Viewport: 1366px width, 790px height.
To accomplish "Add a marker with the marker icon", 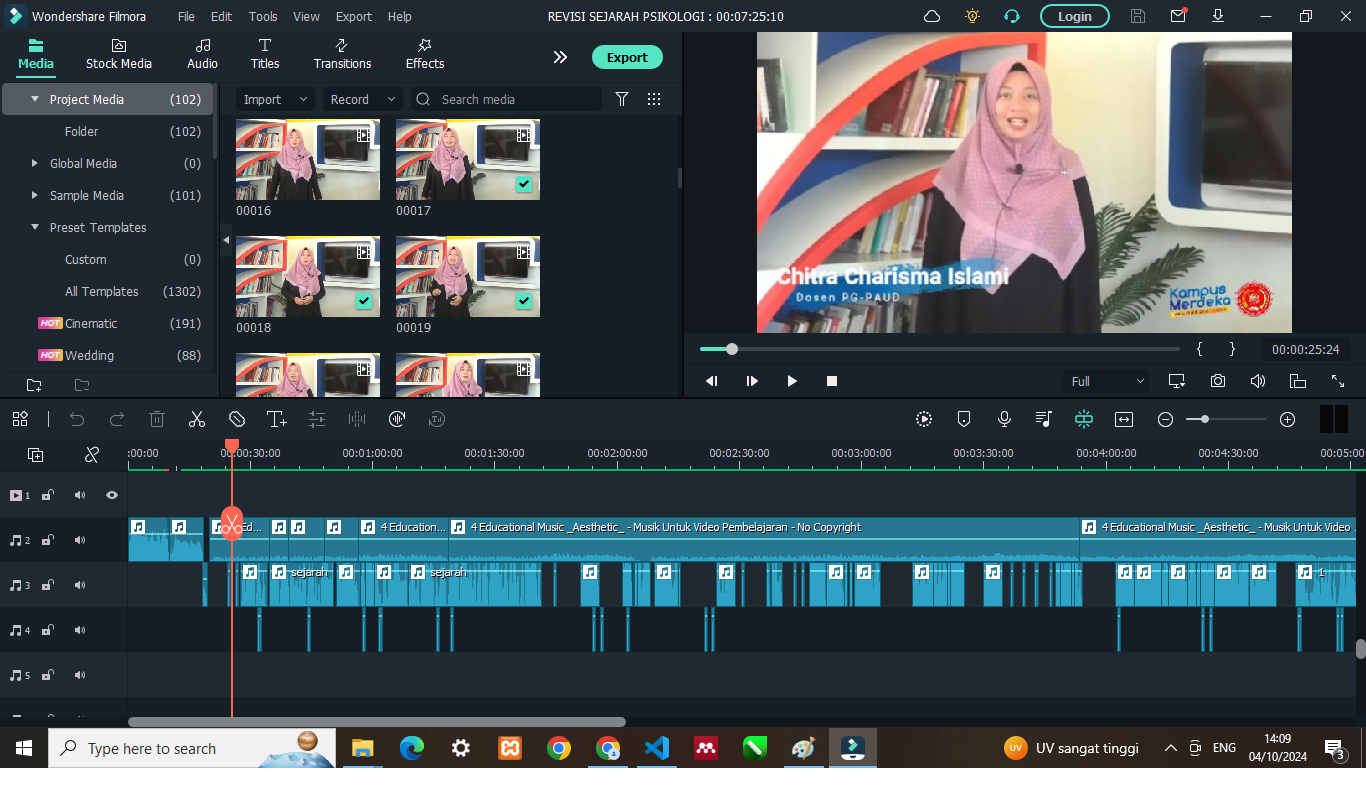I will click(964, 420).
